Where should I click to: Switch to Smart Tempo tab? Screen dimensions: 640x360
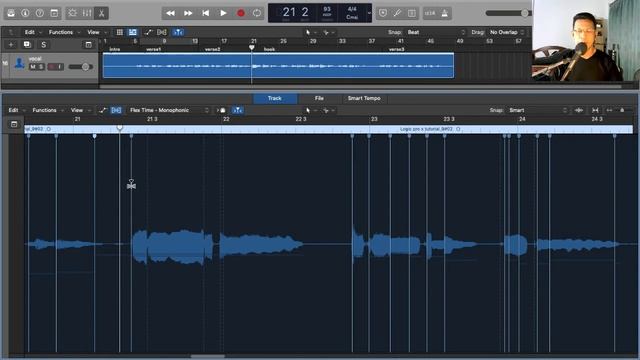(x=364, y=98)
